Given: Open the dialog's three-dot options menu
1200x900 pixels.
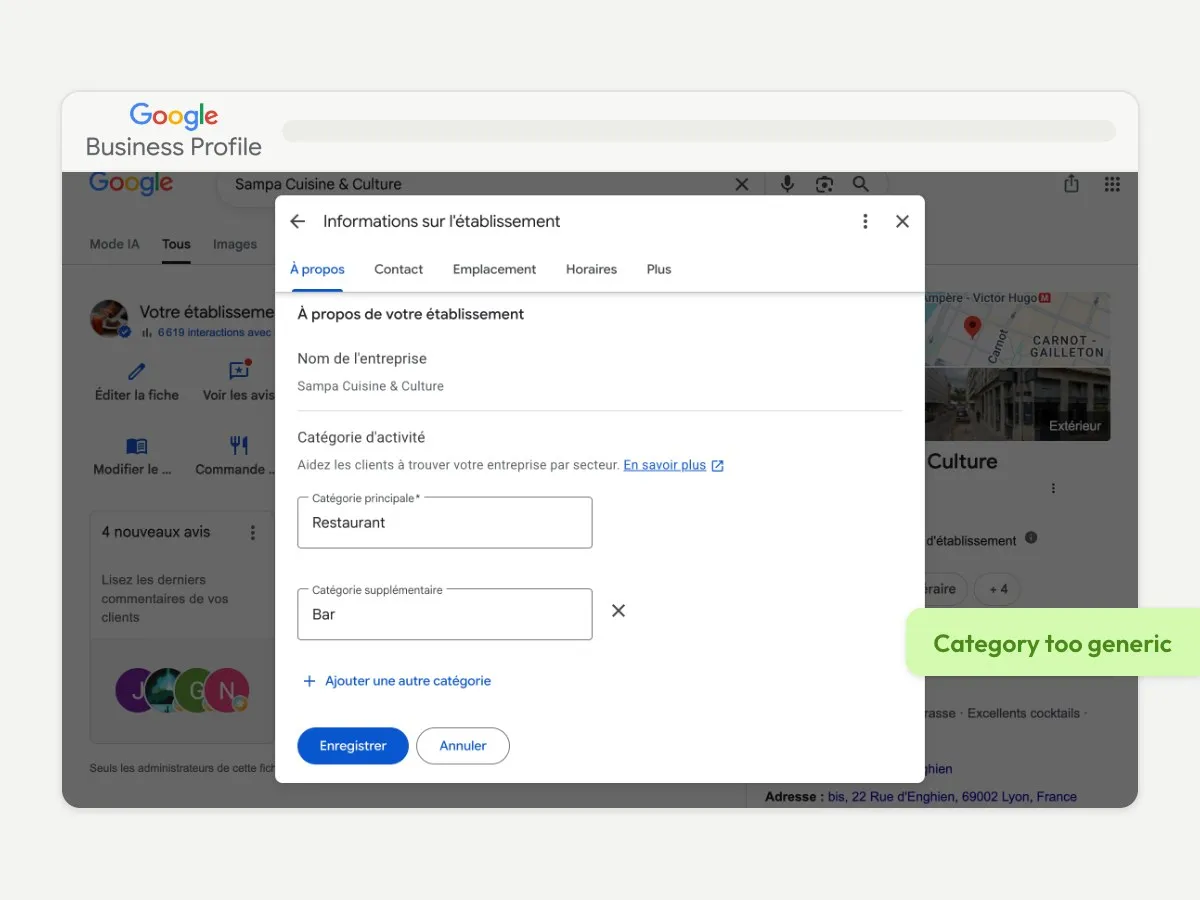Looking at the screenshot, I should (865, 222).
